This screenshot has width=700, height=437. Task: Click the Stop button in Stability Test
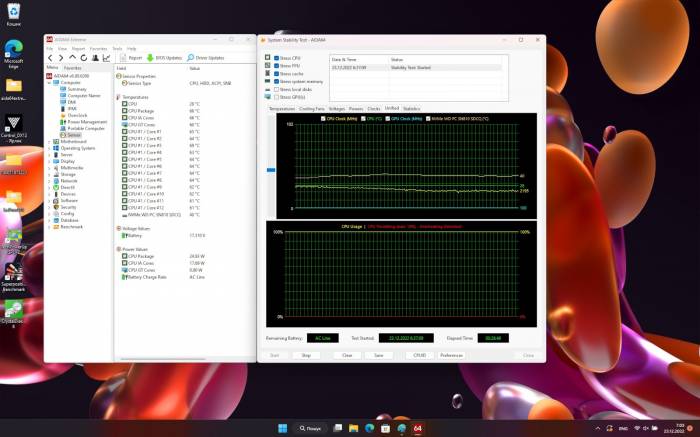(306, 355)
